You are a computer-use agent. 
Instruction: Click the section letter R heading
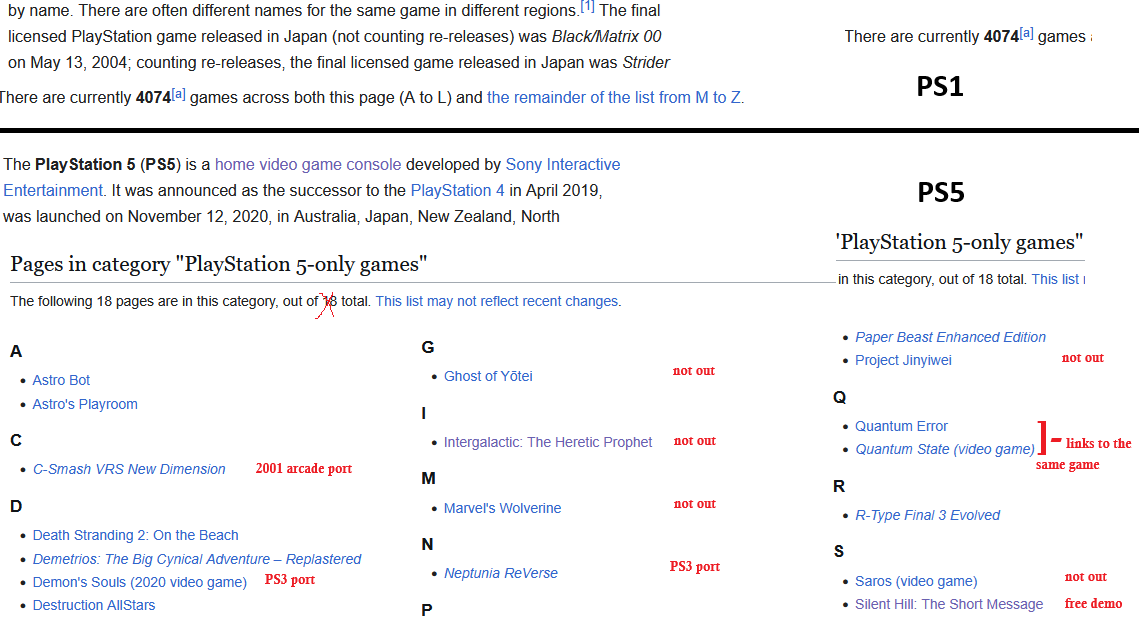(x=839, y=486)
